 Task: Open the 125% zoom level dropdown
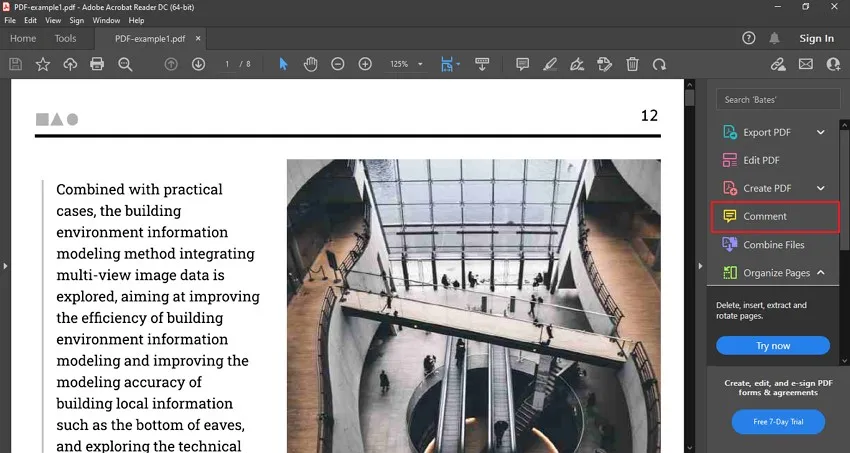click(x=405, y=64)
